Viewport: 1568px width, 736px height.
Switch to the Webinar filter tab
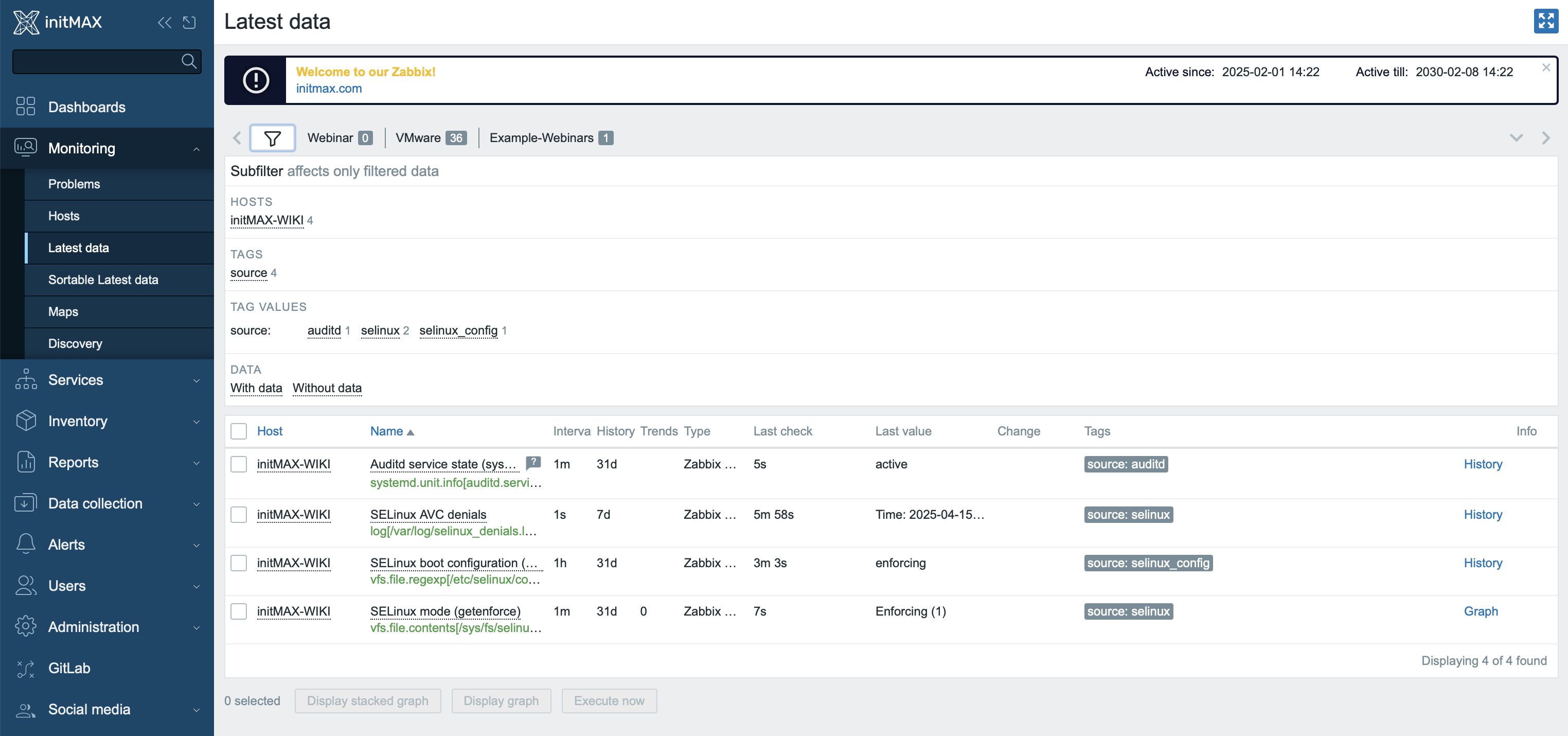tap(339, 137)
